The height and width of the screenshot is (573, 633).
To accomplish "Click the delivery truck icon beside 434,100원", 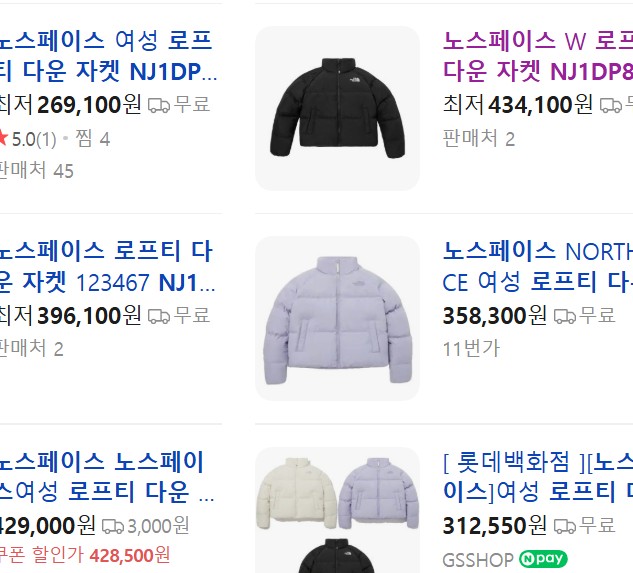I will pyautogui.click(x=610, y=105).
